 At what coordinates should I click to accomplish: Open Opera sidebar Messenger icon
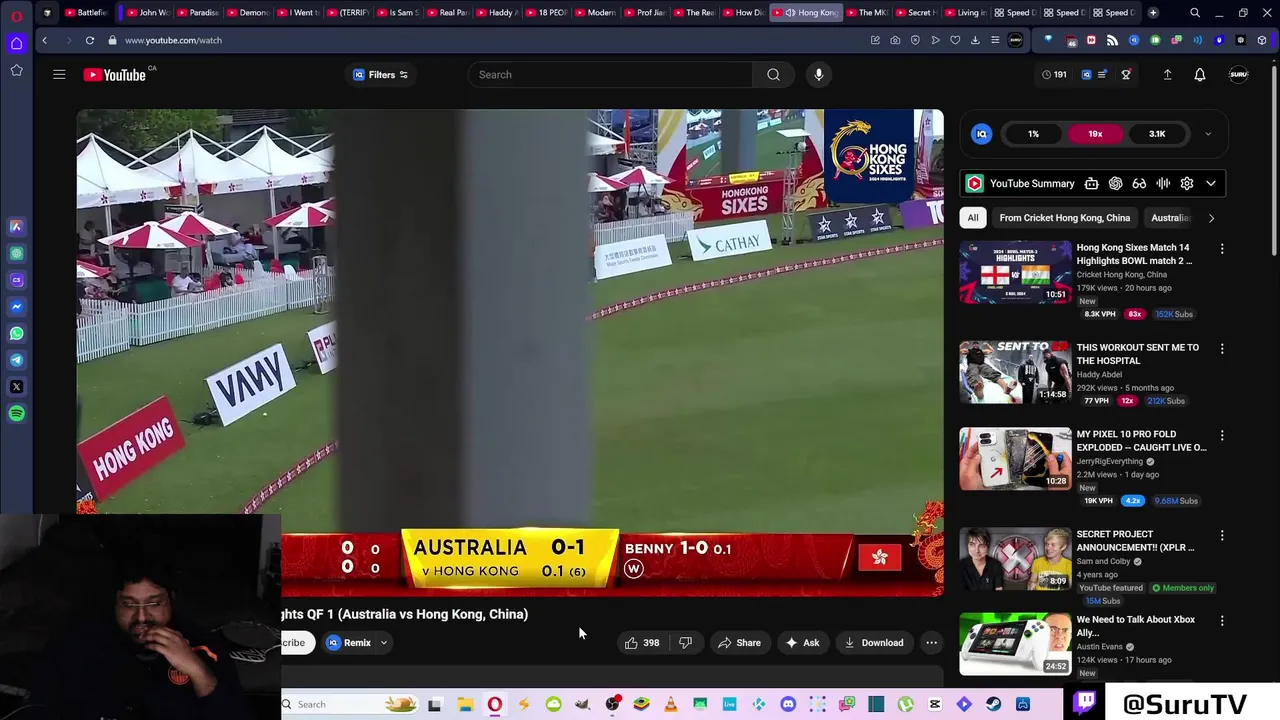[16, 307]
